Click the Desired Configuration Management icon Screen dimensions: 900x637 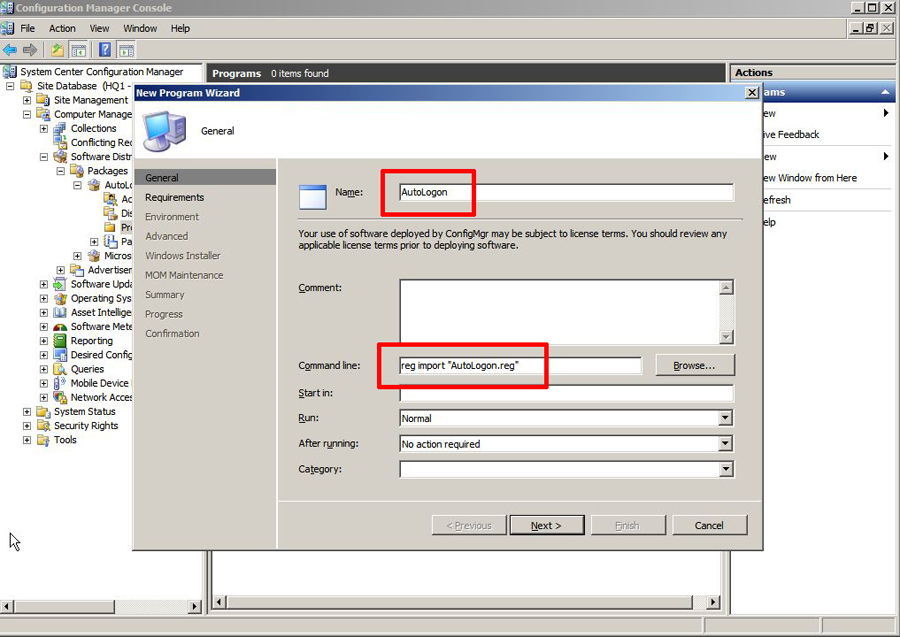(x=60, y=355)
